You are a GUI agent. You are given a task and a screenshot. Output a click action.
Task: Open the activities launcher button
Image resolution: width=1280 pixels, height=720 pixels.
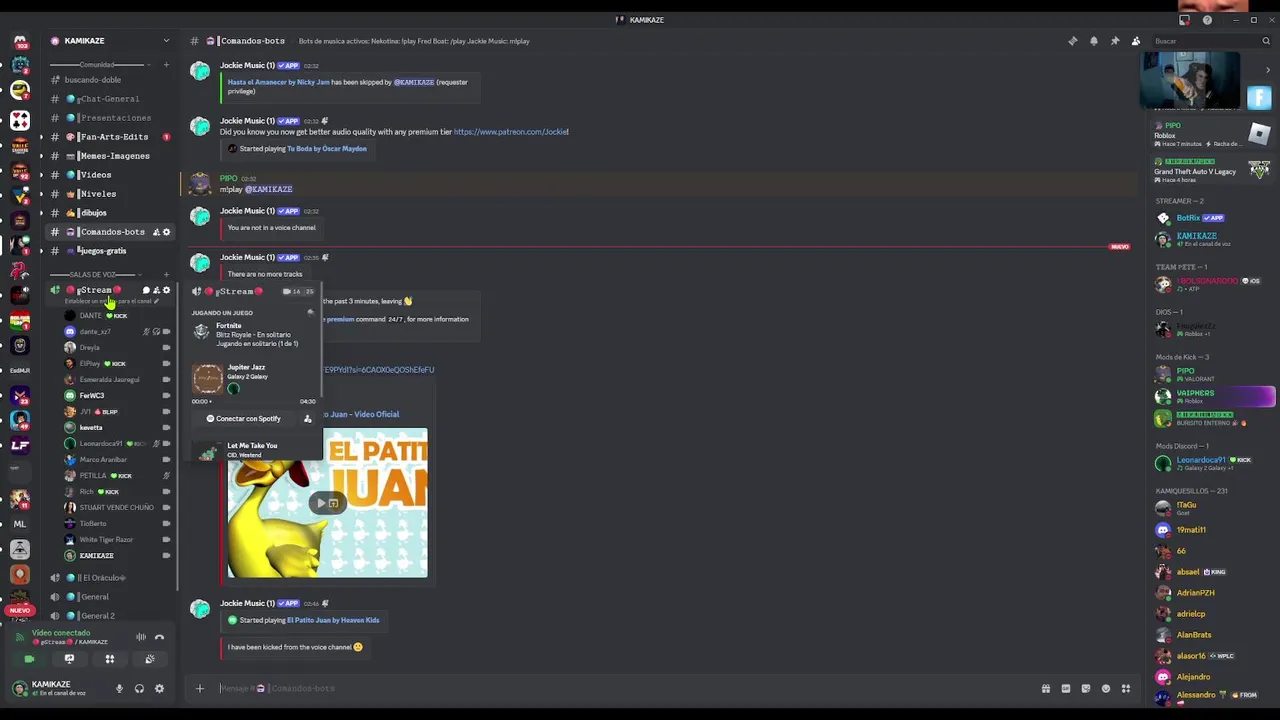[x=110, y=659]
